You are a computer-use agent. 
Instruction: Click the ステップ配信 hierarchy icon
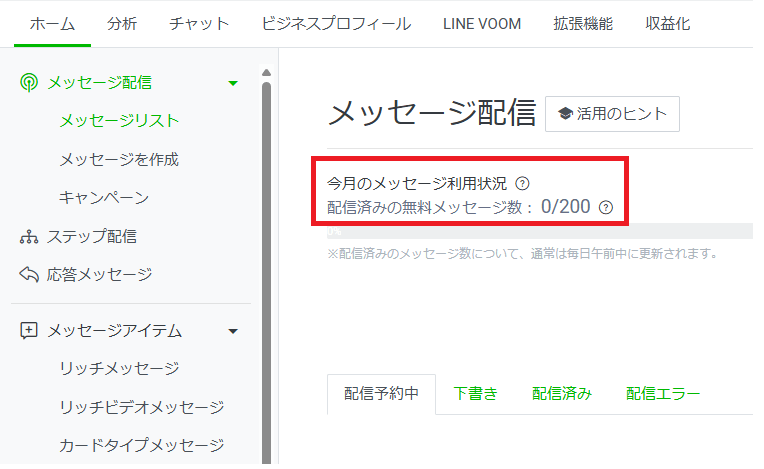pyautogui.click(x=29, y=237)
